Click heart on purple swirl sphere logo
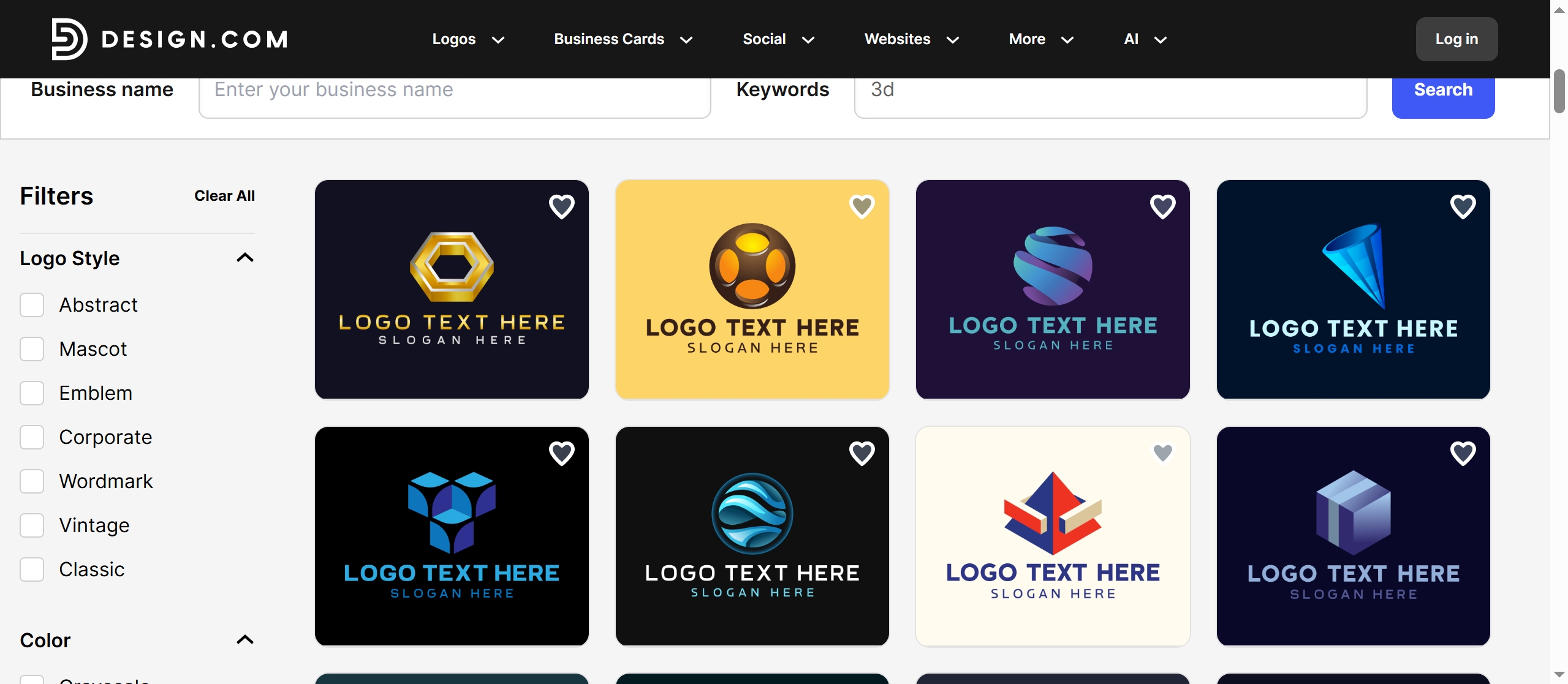The width and height of the screenshot is (1568, 684). click(x=1162, y=206)
